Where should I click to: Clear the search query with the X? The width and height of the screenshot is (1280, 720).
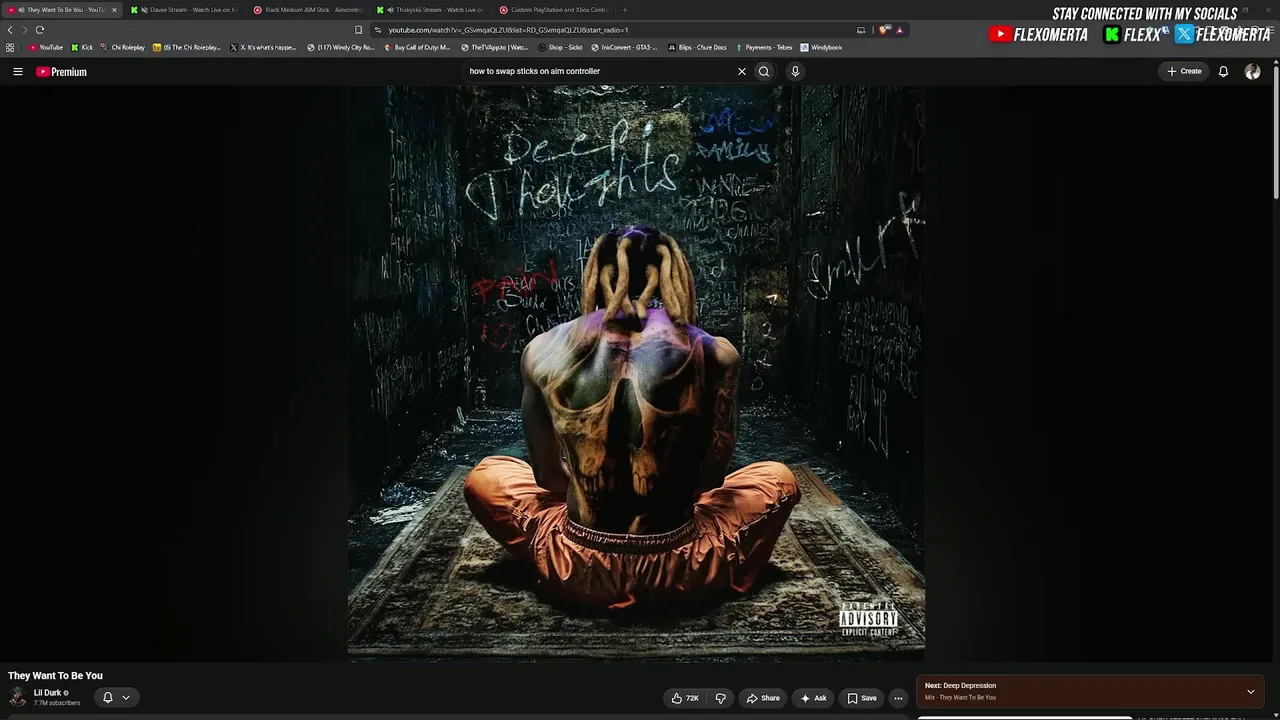tap(742, 72)
